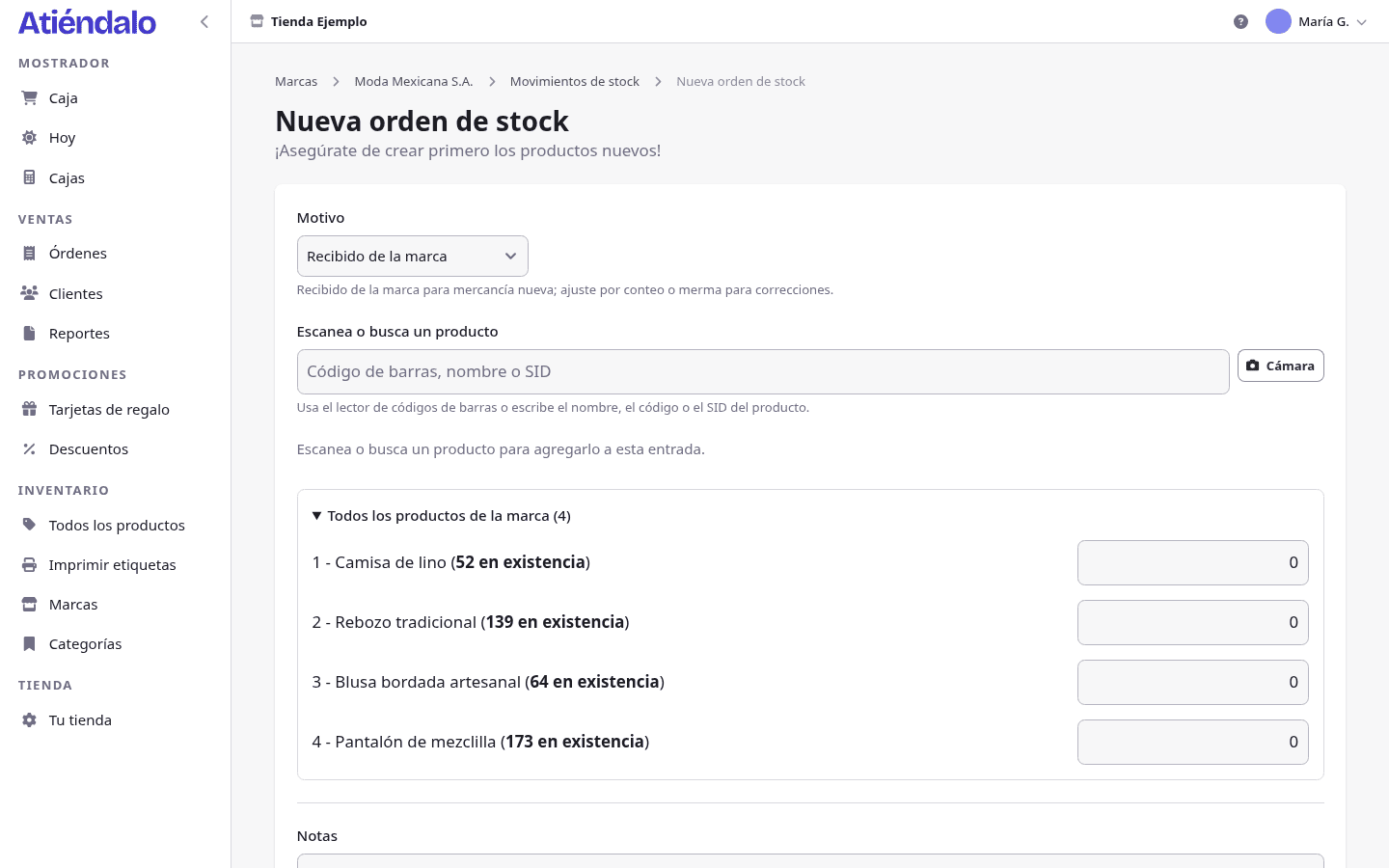Click the Órdenes receipt icon

[29, 253]
